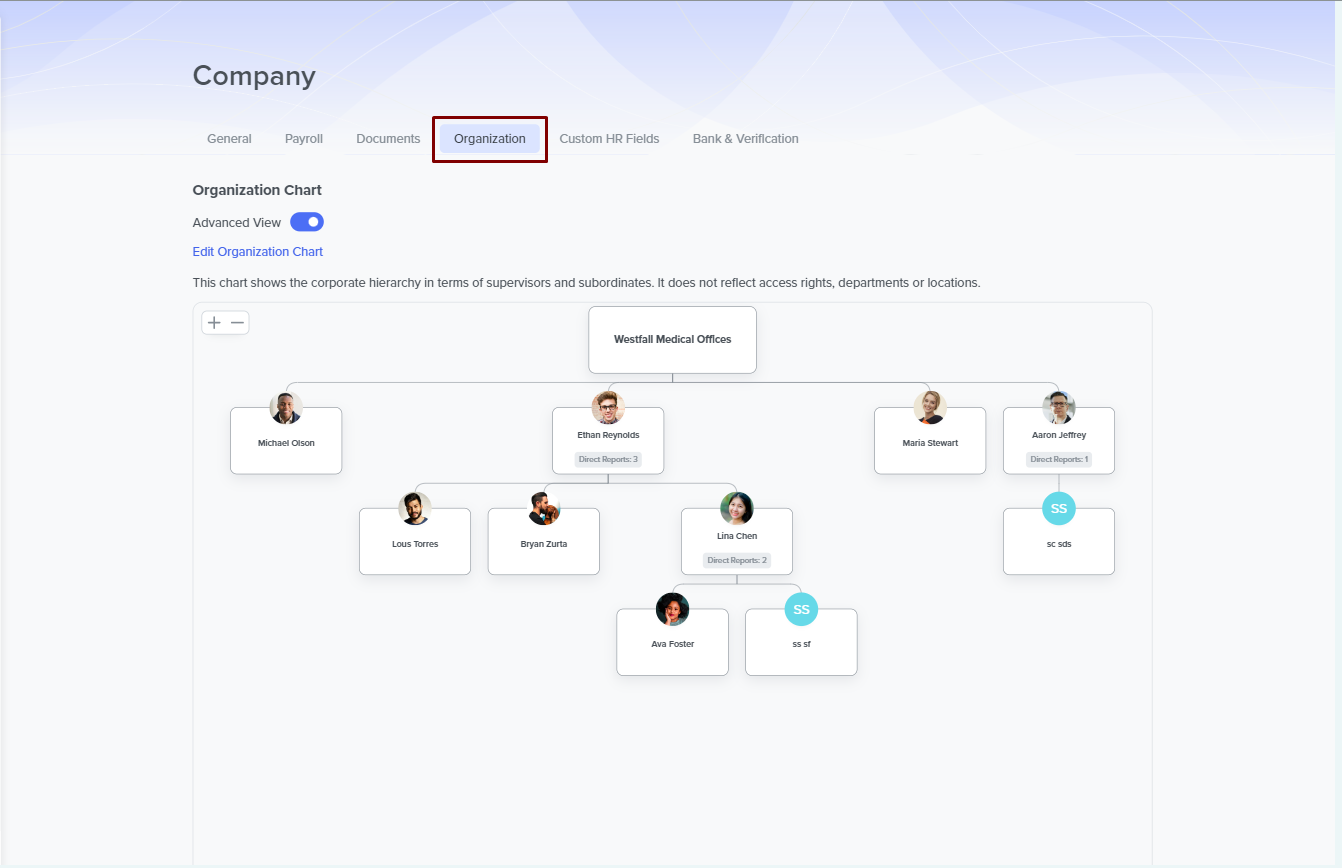Click the SS initials avatar for sc sds
The height and width of the screenshot is (868, 1342).
point(1059,509)
